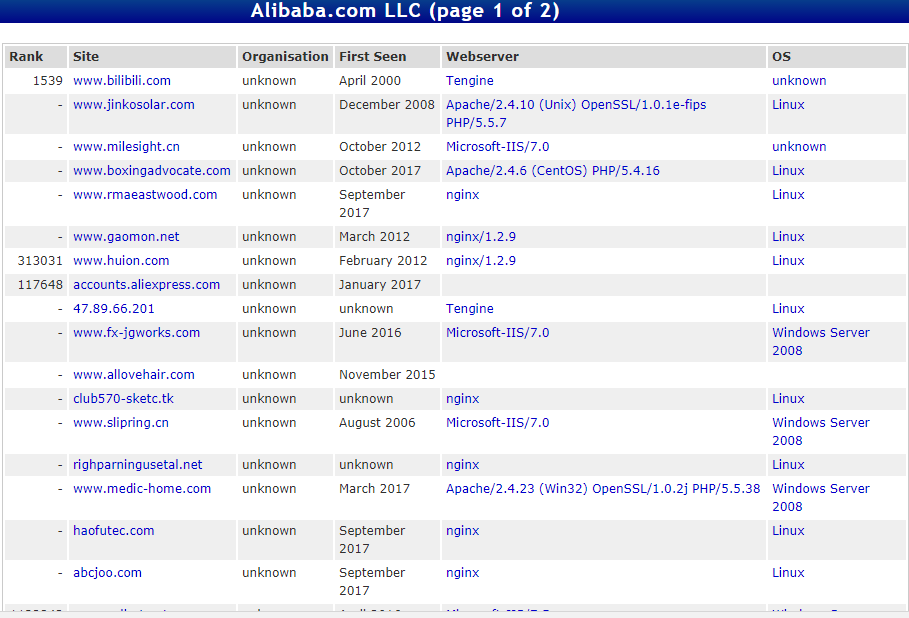Visit www.allovehair.com link

134,375
